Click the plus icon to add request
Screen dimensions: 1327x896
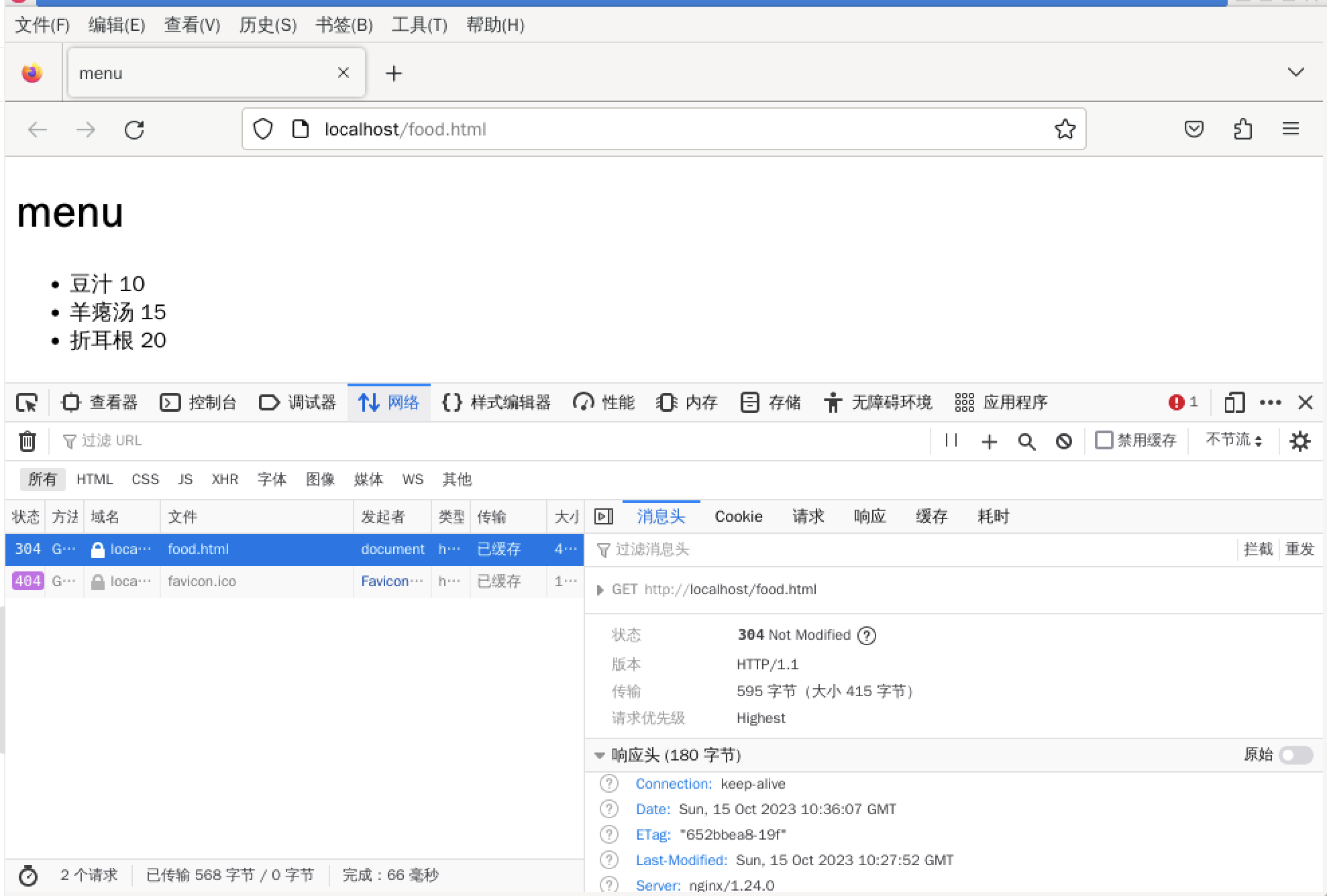(x=989, y=441)
